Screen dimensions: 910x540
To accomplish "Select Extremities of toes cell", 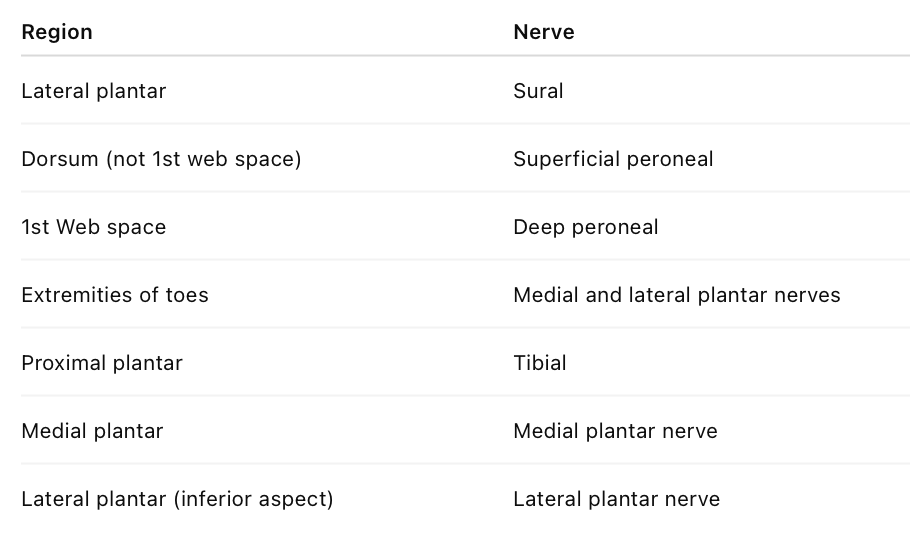I will pyautogui.click(x=115, y=295).
